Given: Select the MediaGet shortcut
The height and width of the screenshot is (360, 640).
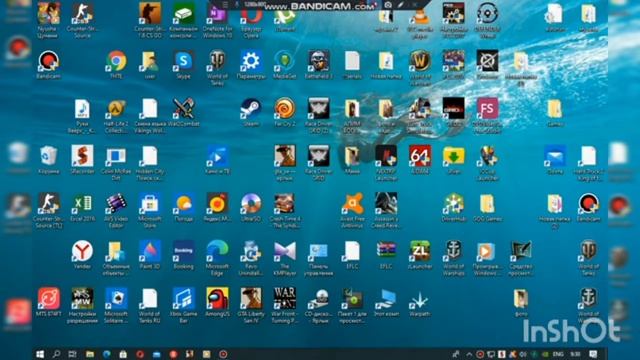Looking at the screenshot, I should (x=284, y=62).
